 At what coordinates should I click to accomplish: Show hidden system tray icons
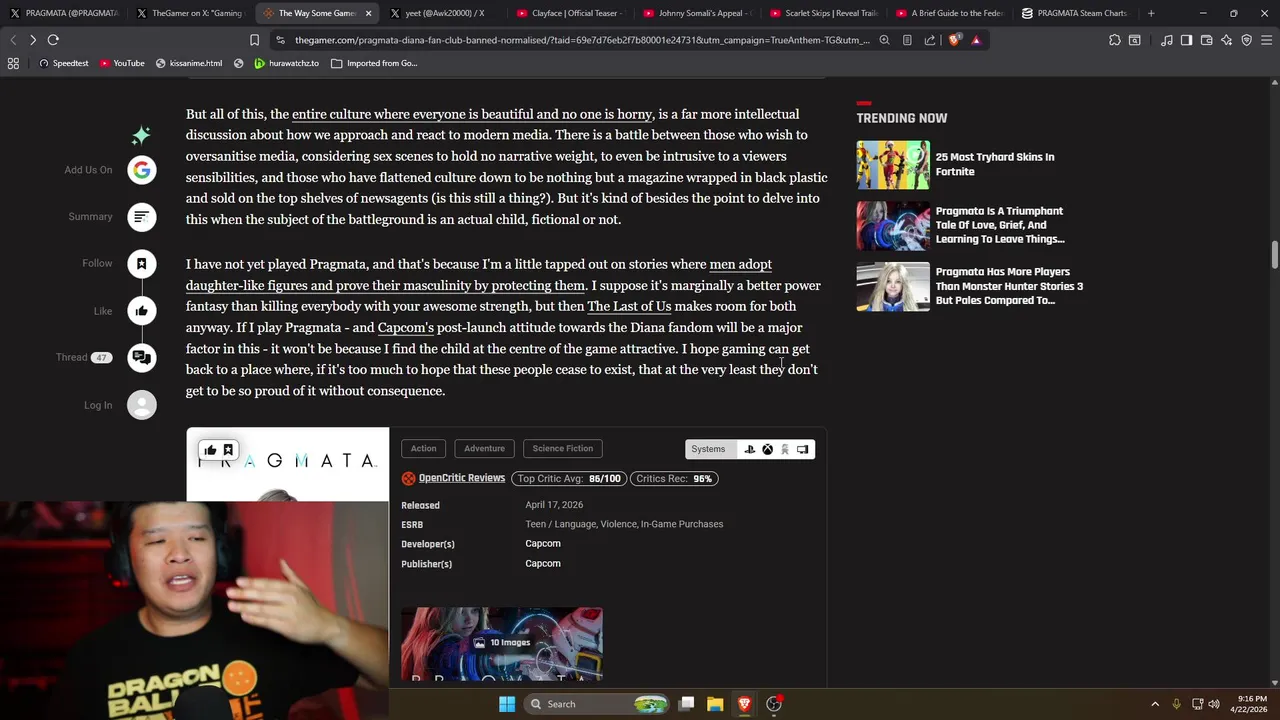click(1155, 704)
